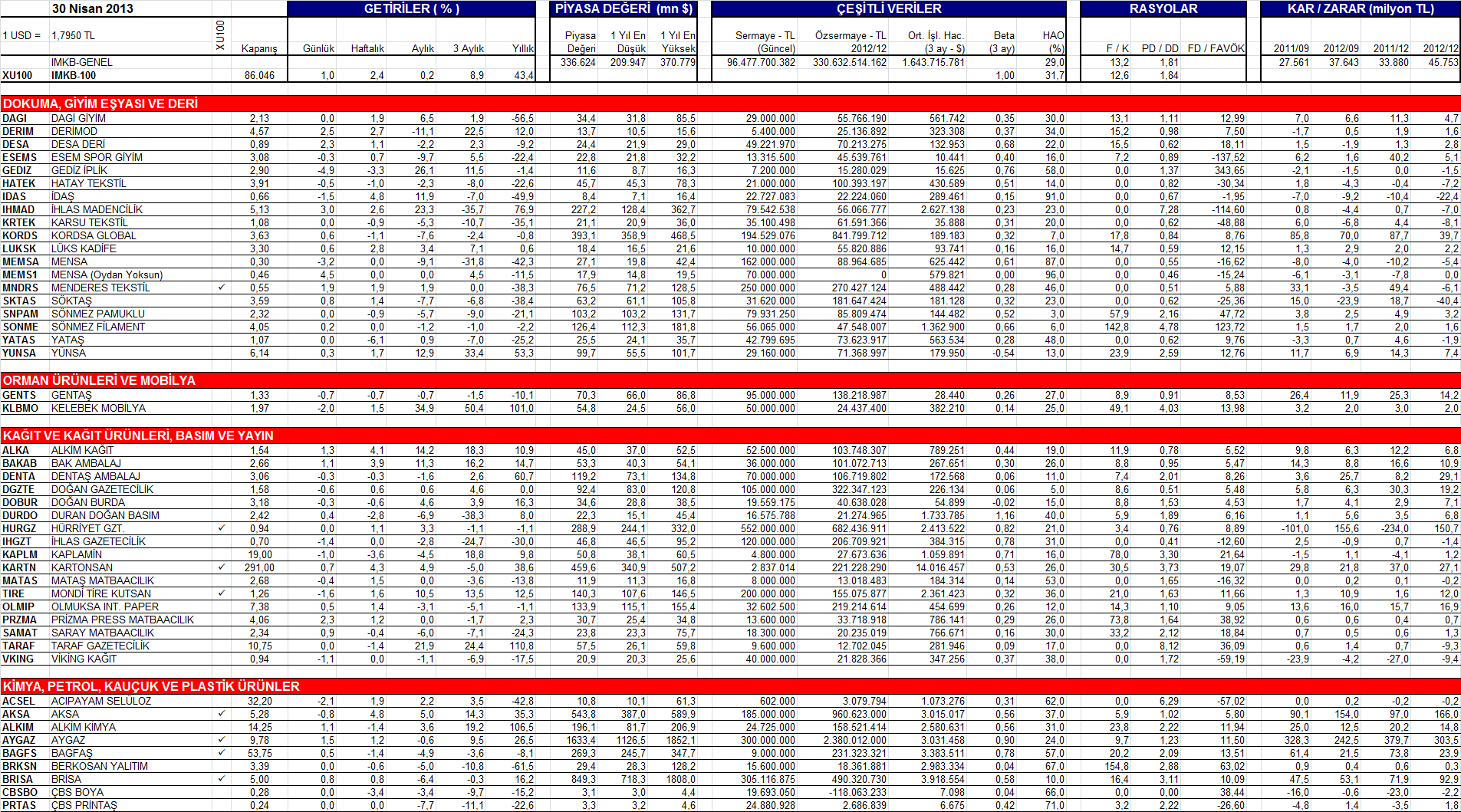Image resolution: width=1461 pixels, height=812 pixels.
Task: Click the KAR / ZARAR (milyon TL) header
Action: tap(1361, 8)
